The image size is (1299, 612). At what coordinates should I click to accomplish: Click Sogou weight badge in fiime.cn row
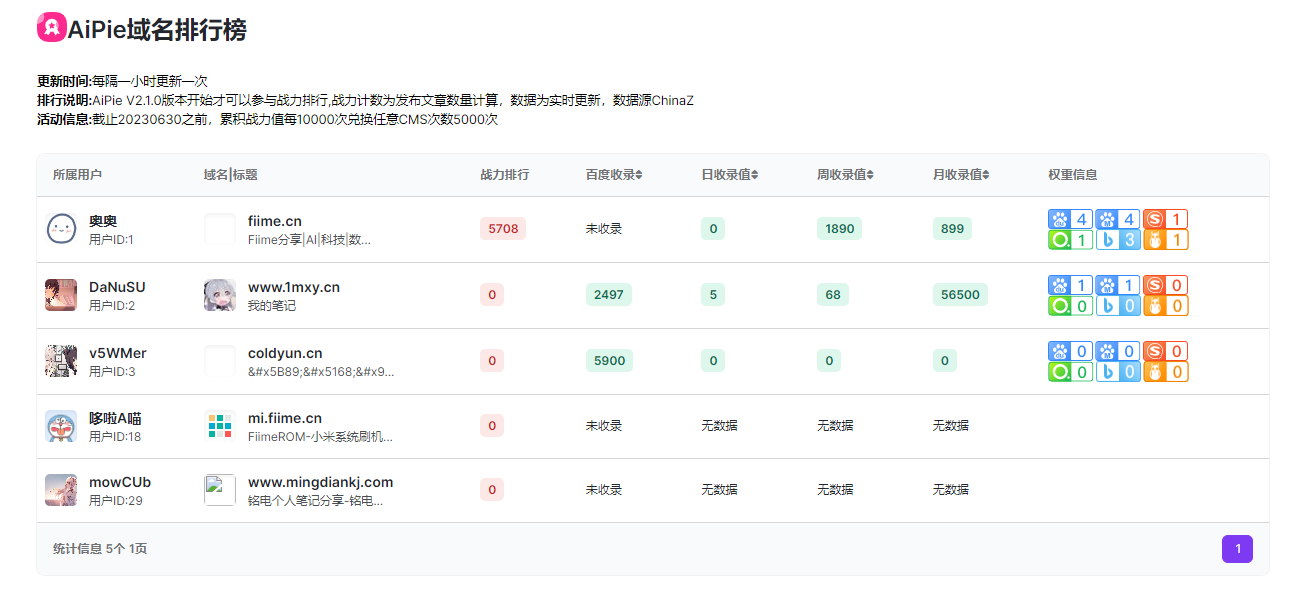(x=1165, y=219)
